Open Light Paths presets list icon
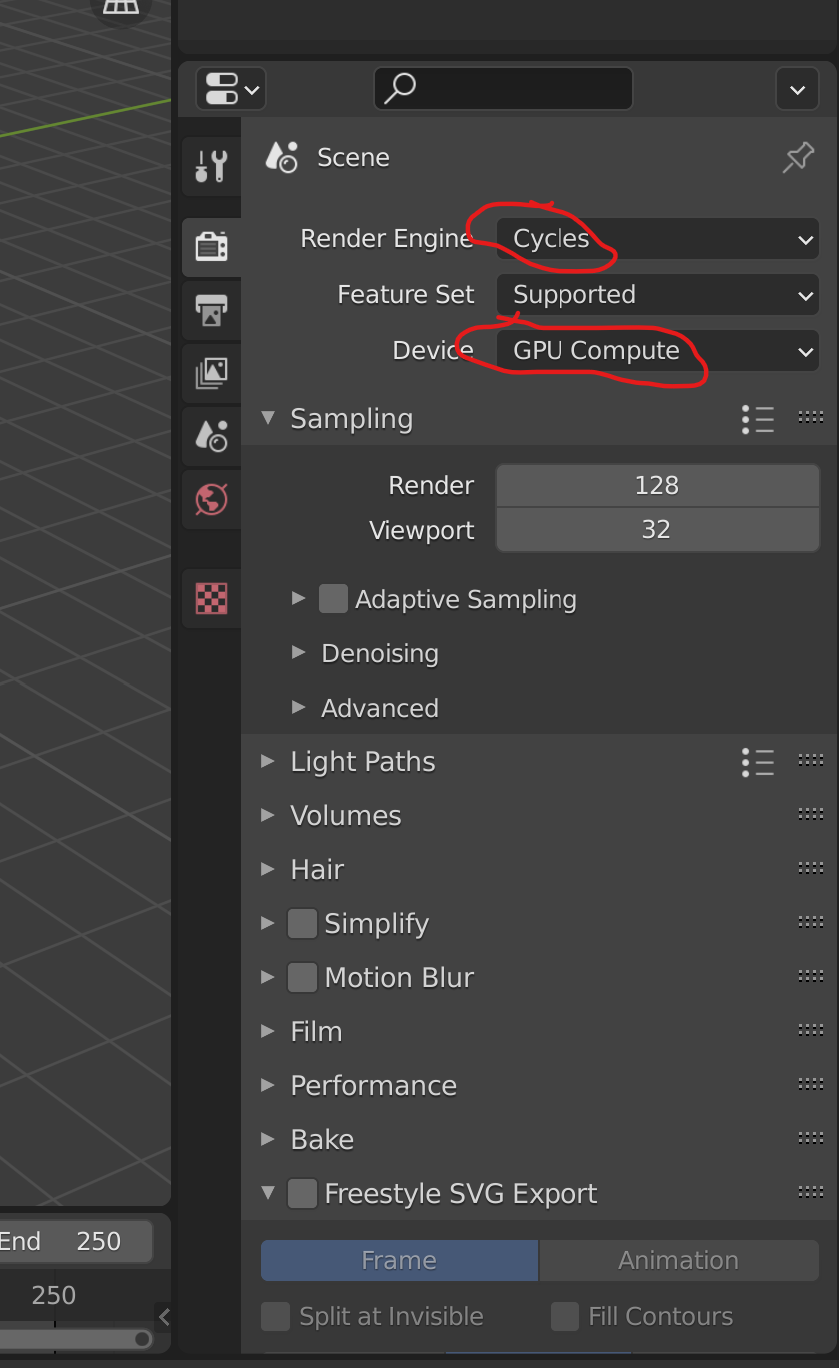 (758, 762)
